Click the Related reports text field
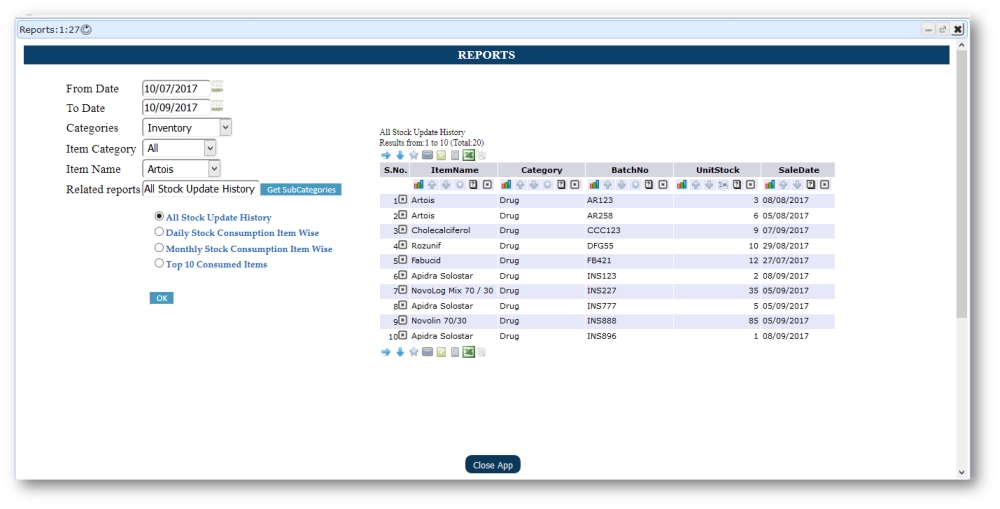 pyautogui.click(x=200, y=189)
